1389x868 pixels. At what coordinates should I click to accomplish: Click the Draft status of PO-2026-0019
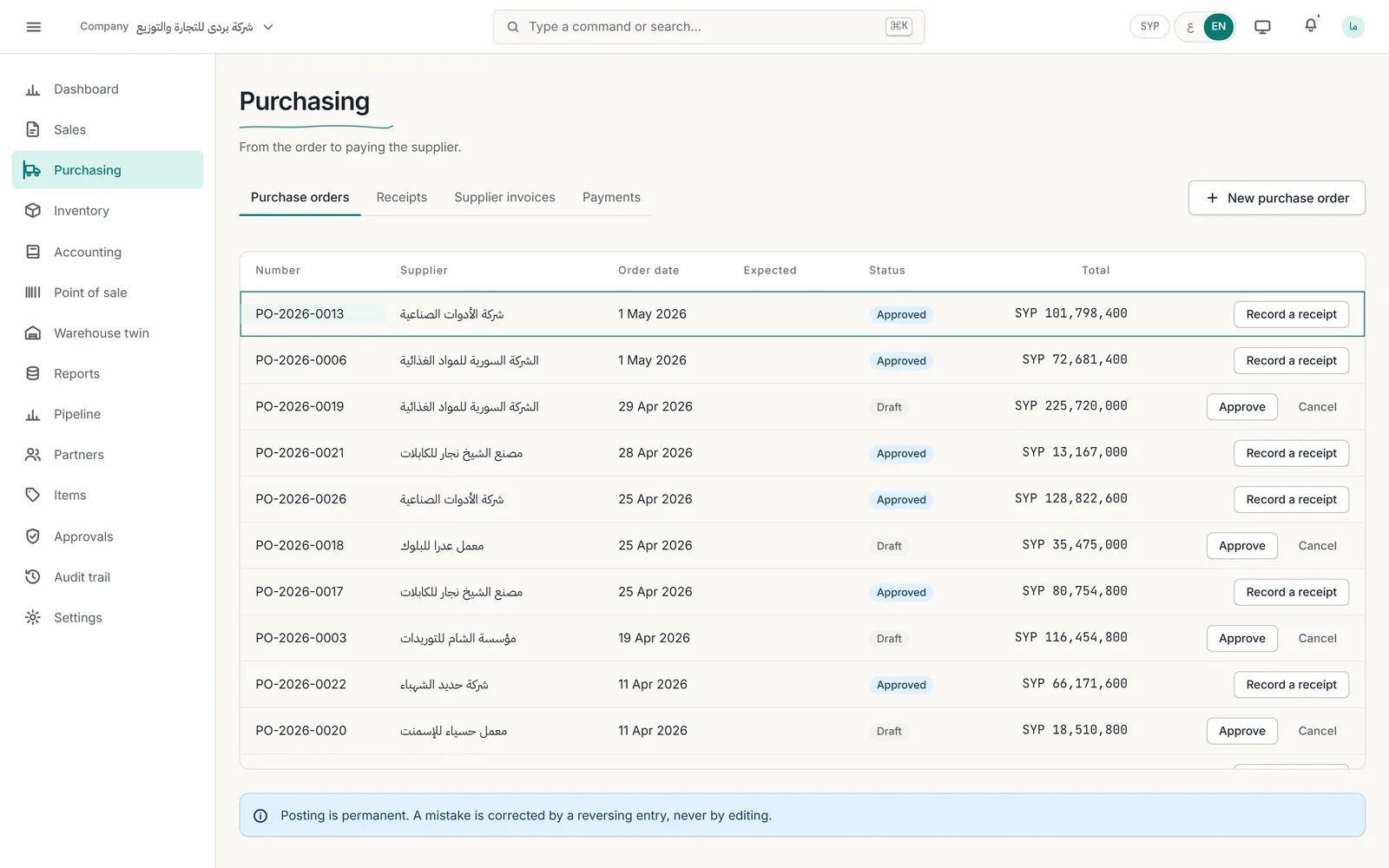click(889, 407)
